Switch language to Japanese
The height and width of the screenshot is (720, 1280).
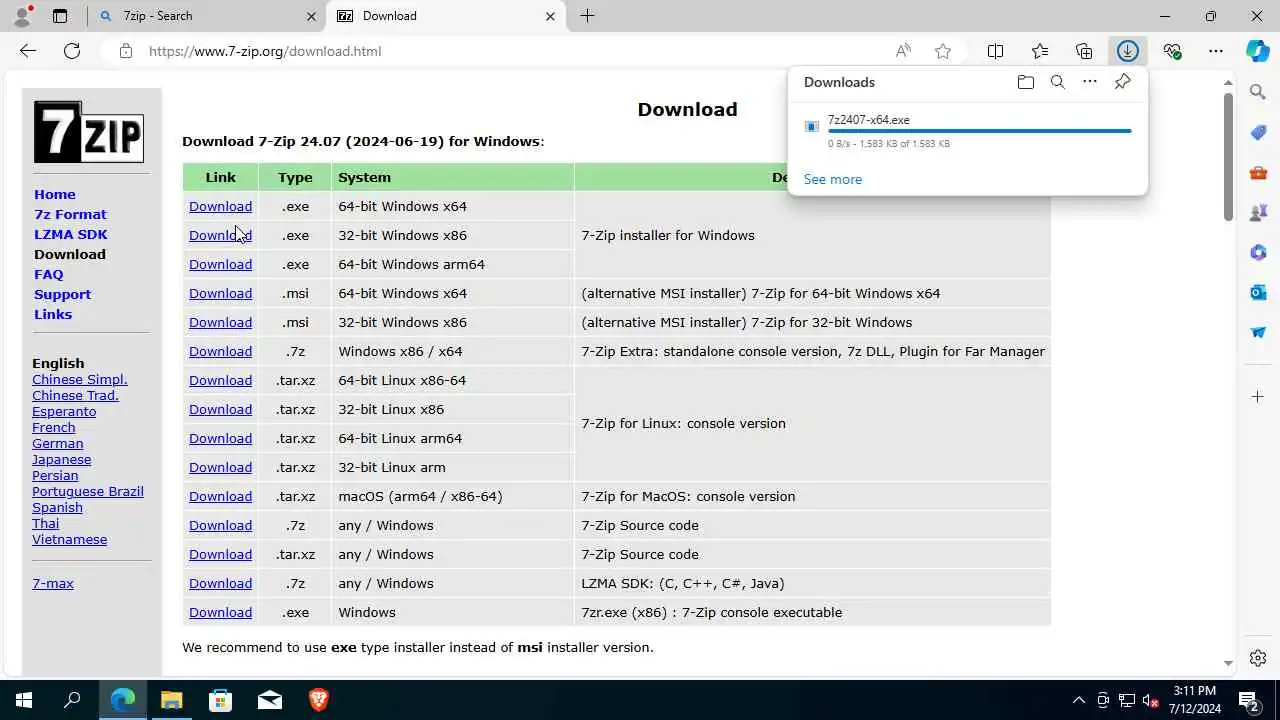tap(61, 459)
